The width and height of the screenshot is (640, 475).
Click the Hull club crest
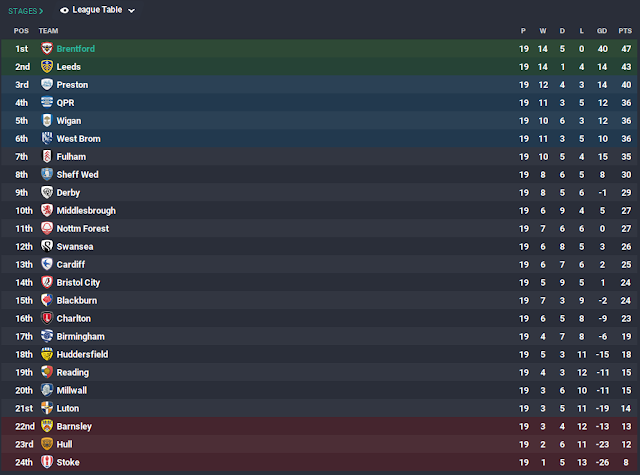coord(47,444)
